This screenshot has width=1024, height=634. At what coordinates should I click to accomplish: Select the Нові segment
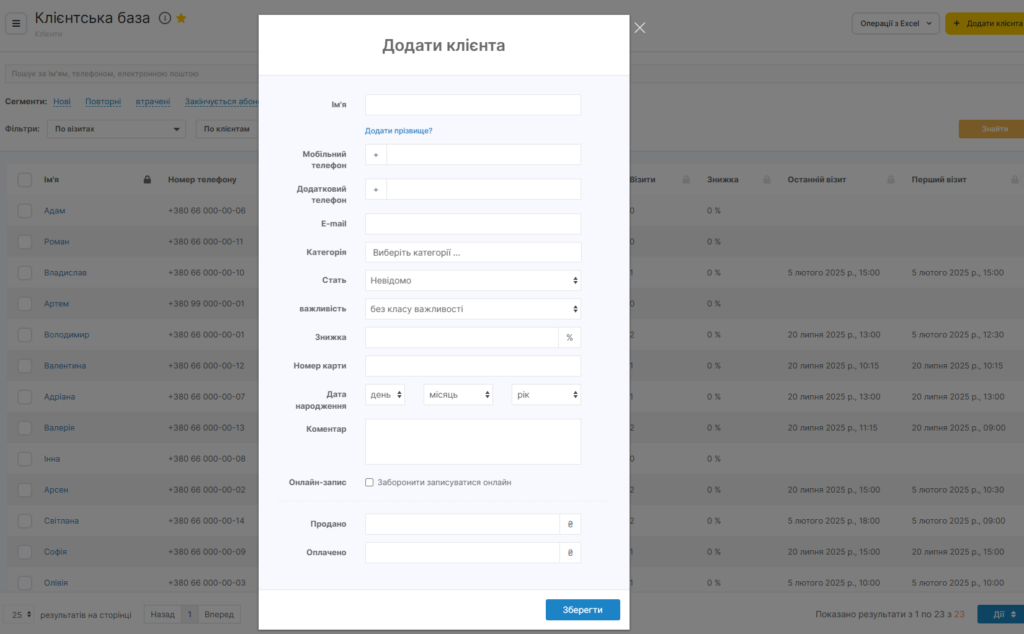(x=62, y=101)
